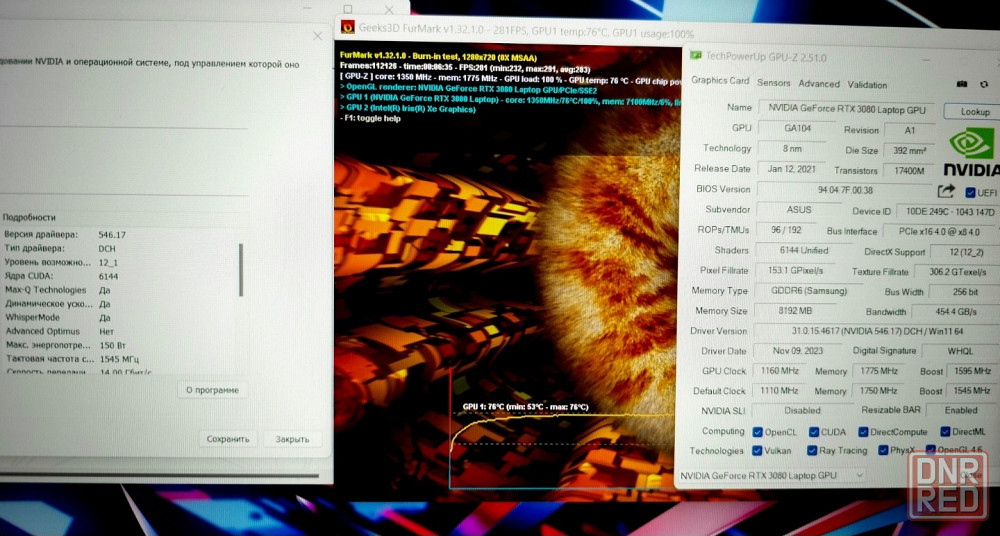Screen dimensions: 1000x536
Task: Toggle the DirectML checkbox
Action: point(945,432)
